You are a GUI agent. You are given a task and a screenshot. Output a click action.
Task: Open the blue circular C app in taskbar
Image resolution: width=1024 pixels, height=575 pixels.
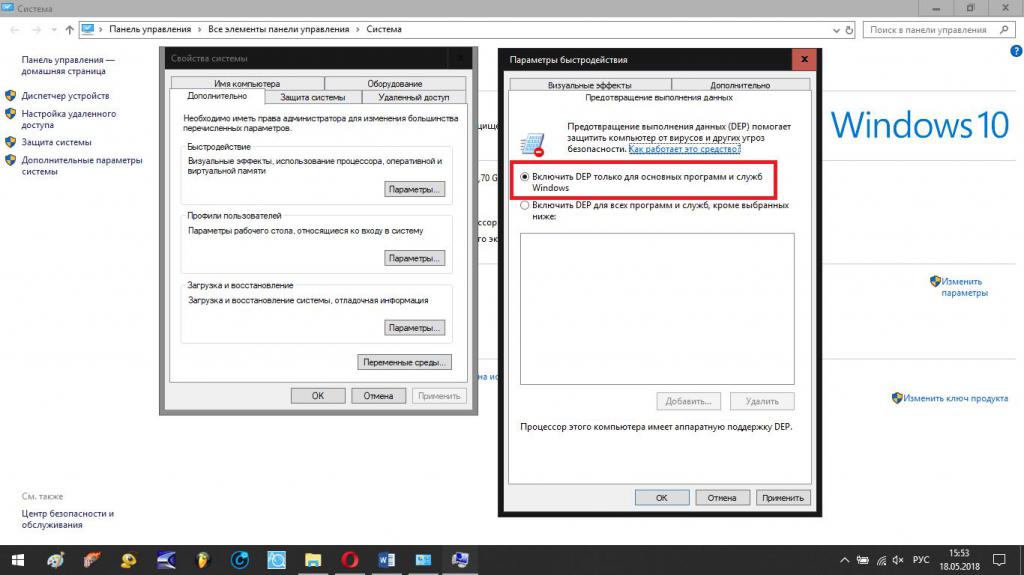[x=240, y=560]
